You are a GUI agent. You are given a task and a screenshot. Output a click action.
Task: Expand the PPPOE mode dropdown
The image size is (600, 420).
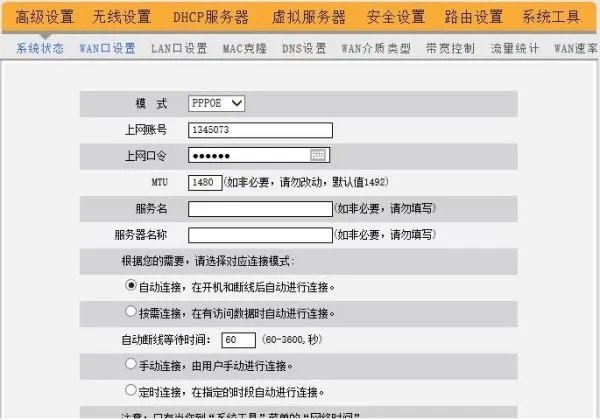click(x=217, y=103)
